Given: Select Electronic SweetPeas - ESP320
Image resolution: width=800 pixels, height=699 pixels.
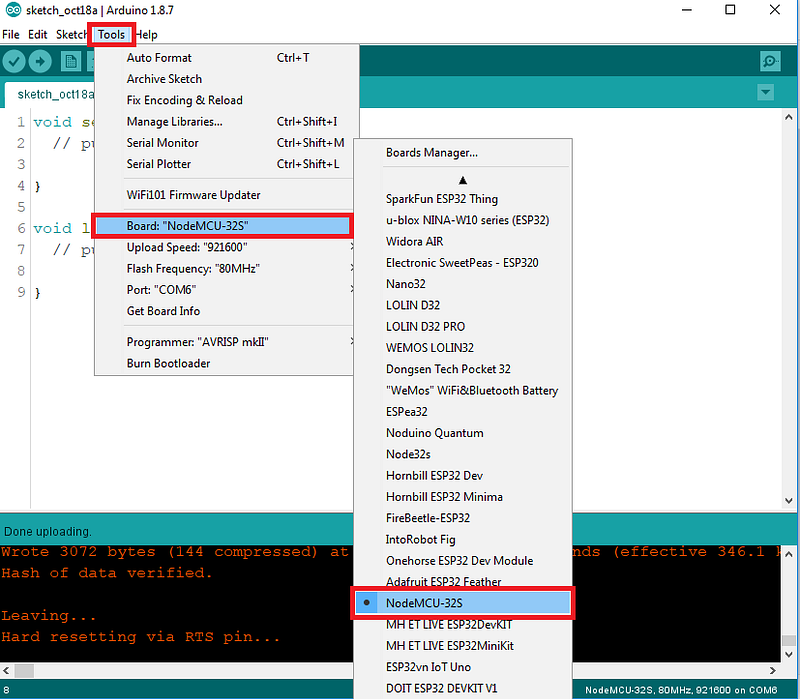Looking at the screenshot, I should click(463, 263).
